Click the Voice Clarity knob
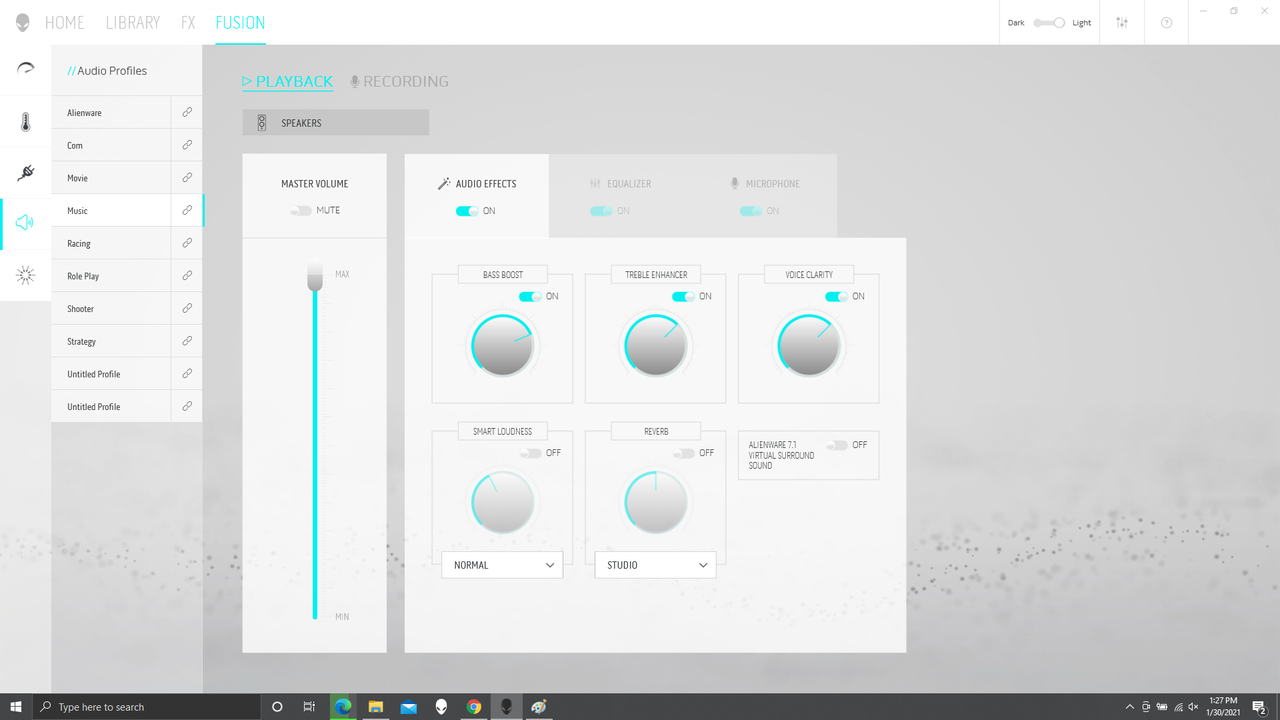 click(x=808, y=346)
